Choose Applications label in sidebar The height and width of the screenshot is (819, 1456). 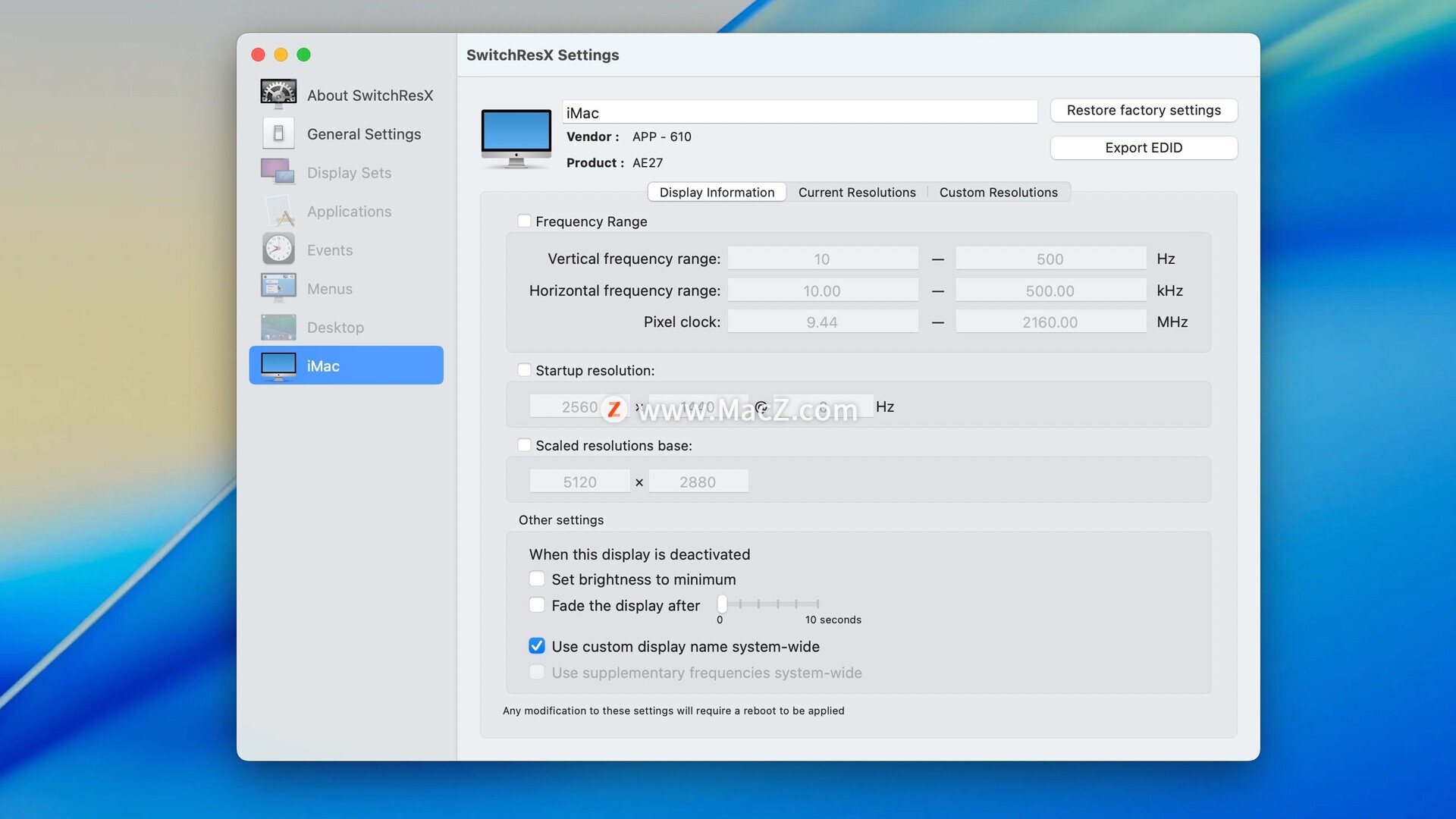click(349, 212)
